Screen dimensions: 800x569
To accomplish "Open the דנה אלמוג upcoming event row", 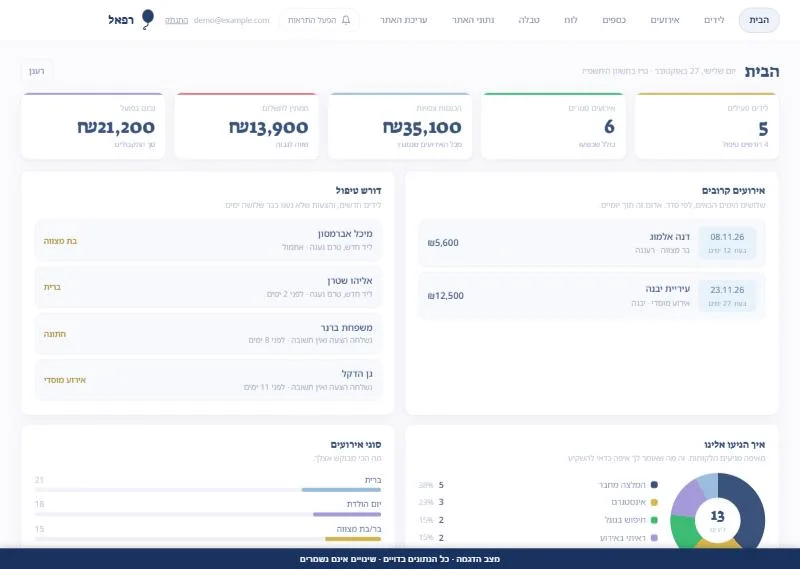I will tap(591, 243).
